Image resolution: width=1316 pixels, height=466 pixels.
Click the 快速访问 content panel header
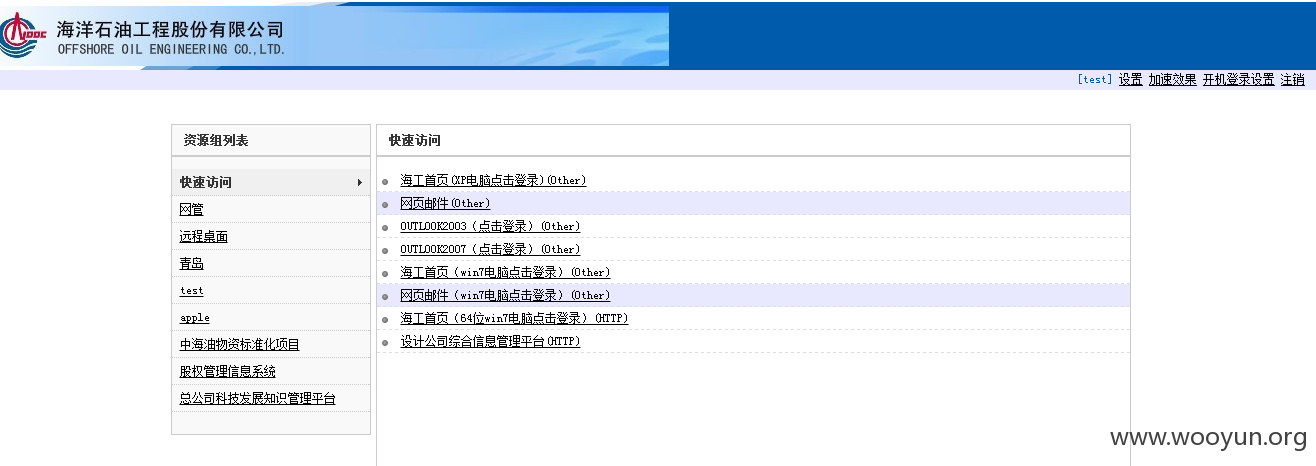[x=753, y=140]
